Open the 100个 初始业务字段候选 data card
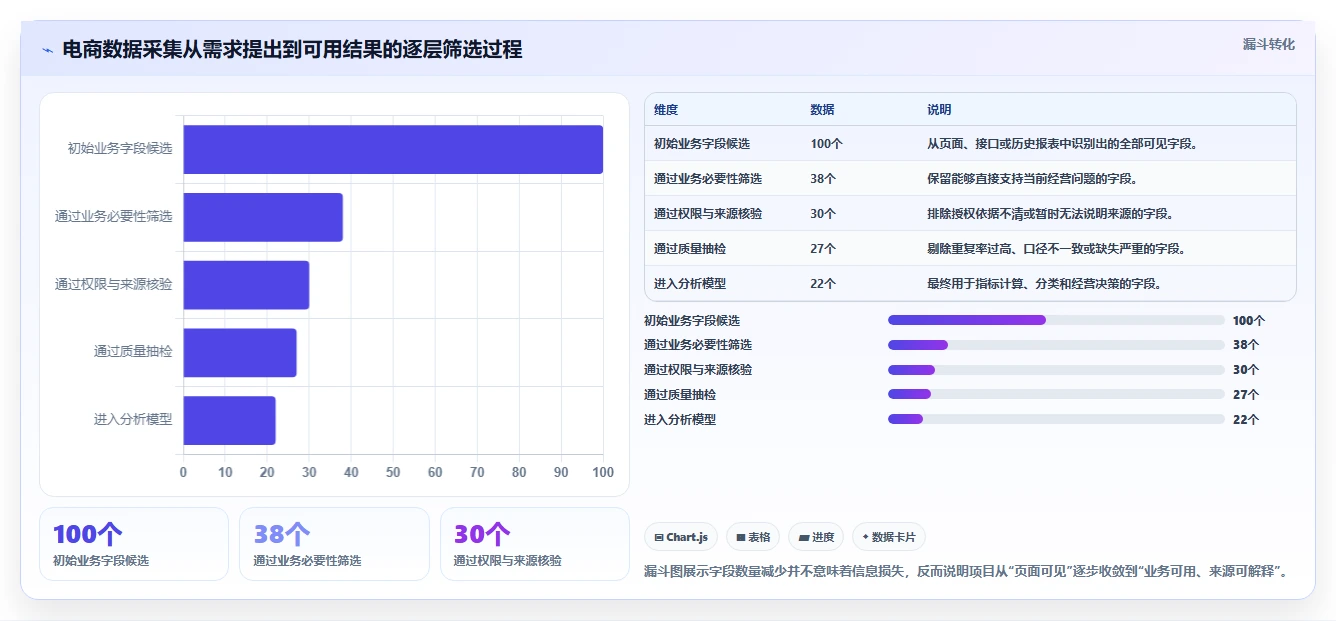The height and width of the screenshot is (621, 1336). [x=134, y=544]
